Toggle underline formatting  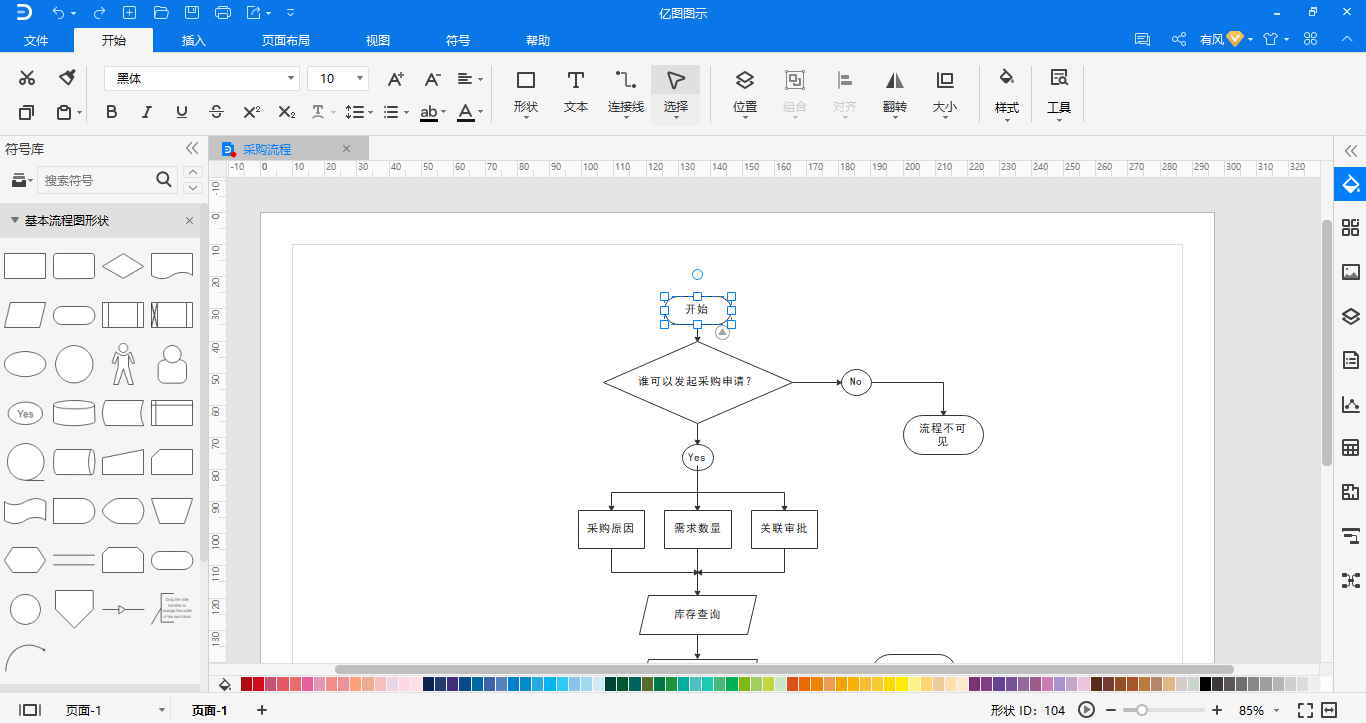pos(181,112)
